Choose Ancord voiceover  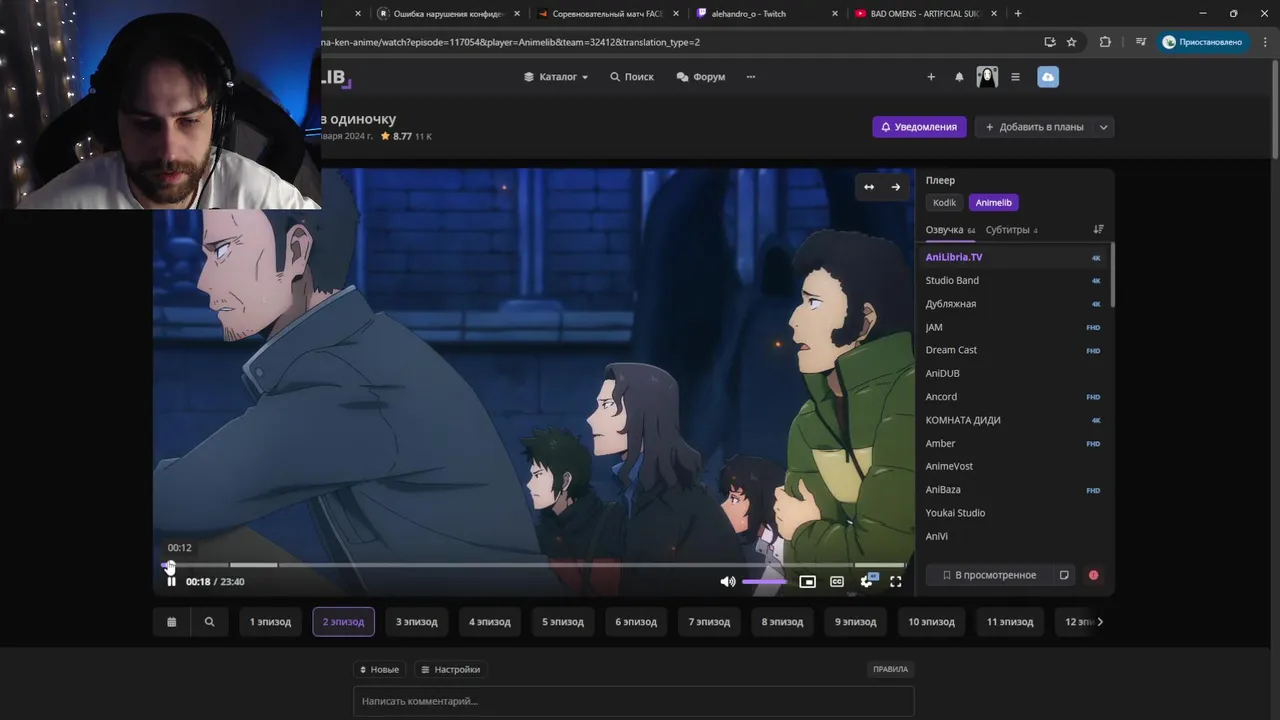pyautogui.click(x=1013, y=397)
